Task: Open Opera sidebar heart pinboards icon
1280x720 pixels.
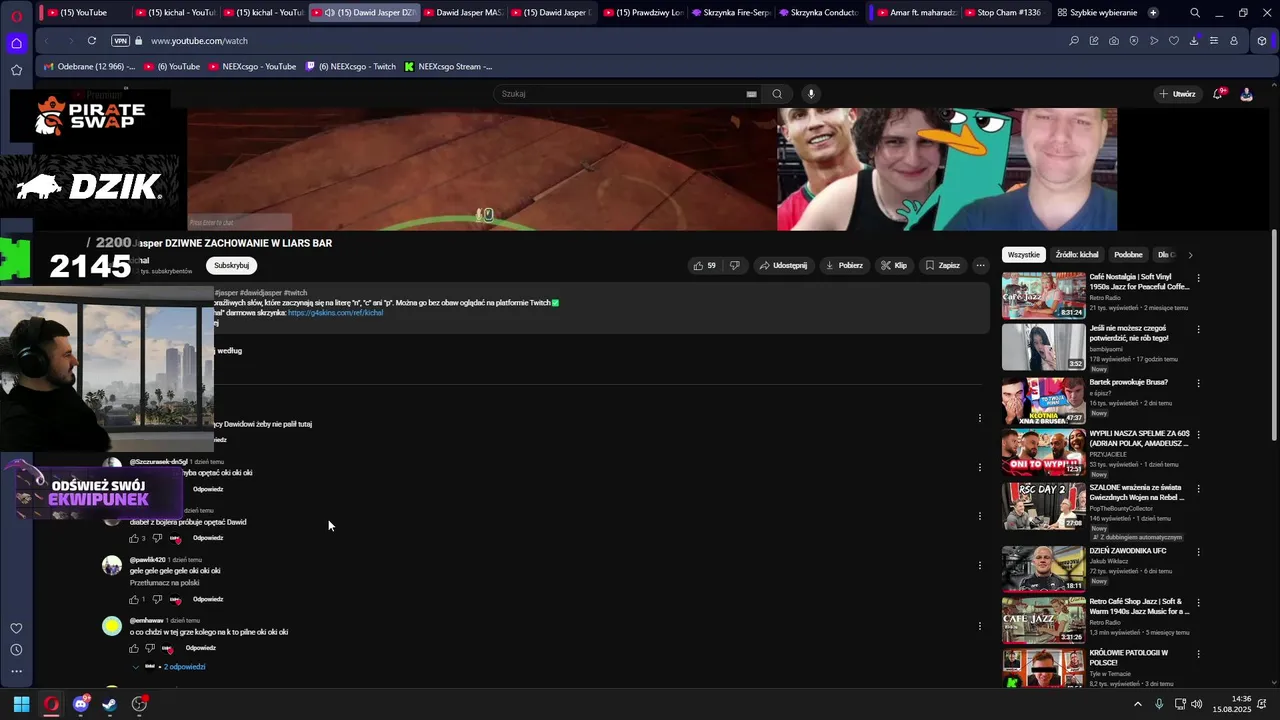Action: coord(16,628)
